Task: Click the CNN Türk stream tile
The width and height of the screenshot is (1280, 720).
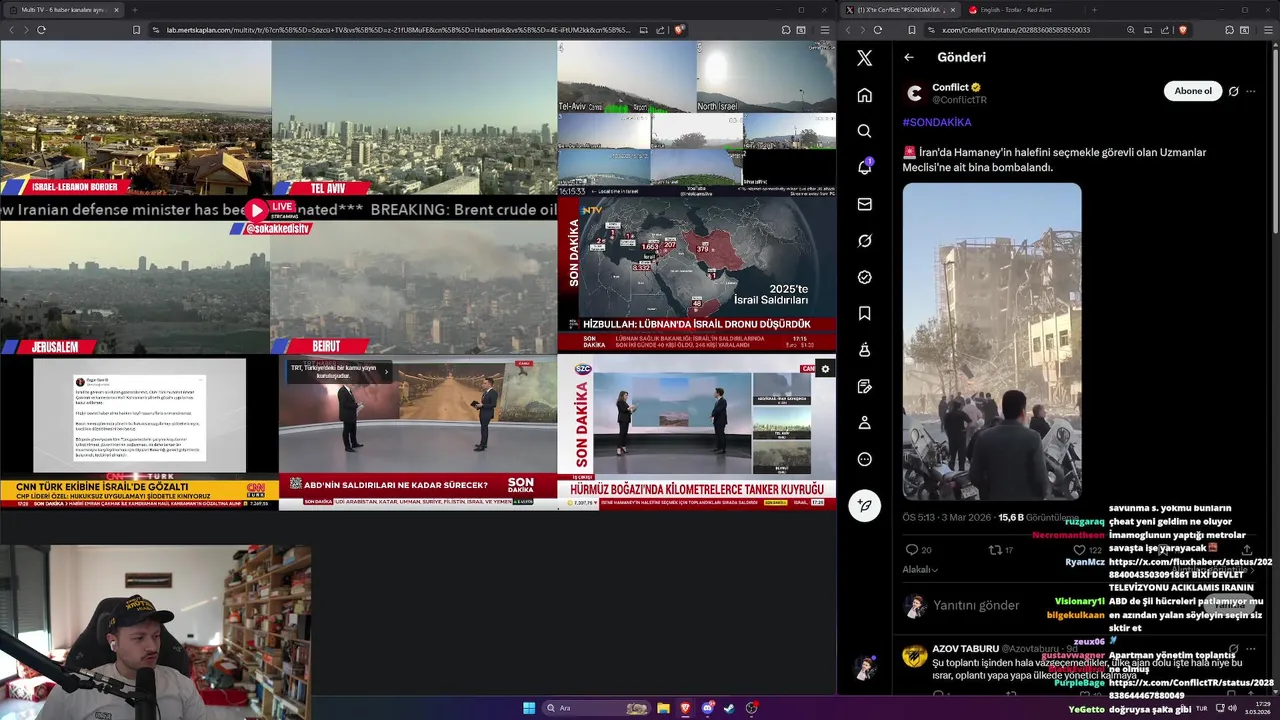Action: click(x=139, y=432)
